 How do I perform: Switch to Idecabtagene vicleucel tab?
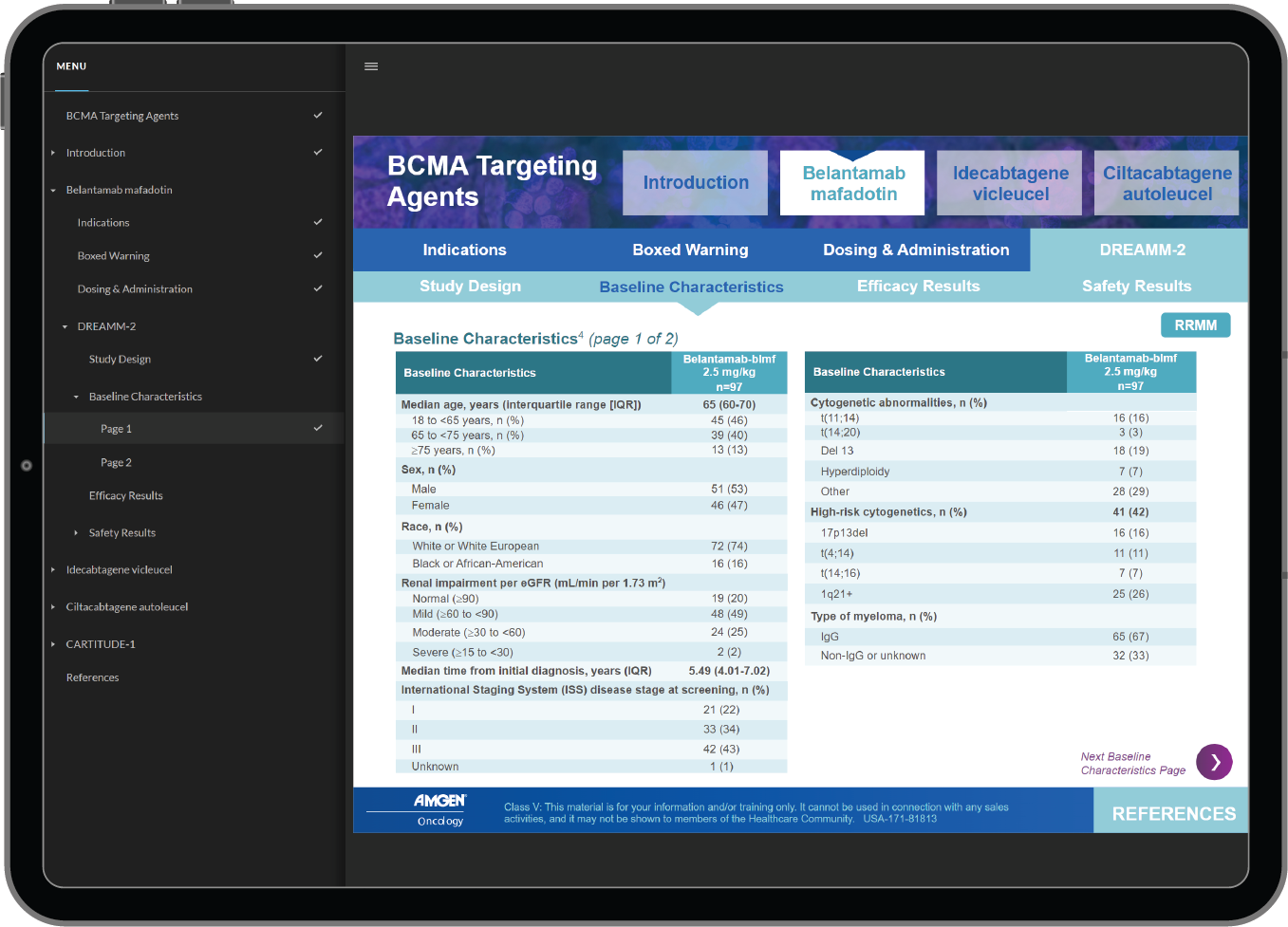pos(1010,182)
